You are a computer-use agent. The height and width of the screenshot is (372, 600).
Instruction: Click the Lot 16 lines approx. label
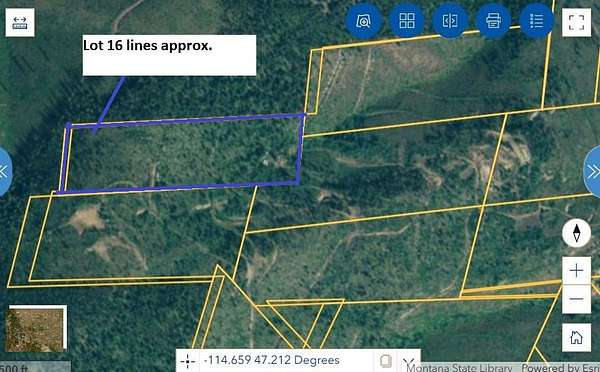pos(147,46)
